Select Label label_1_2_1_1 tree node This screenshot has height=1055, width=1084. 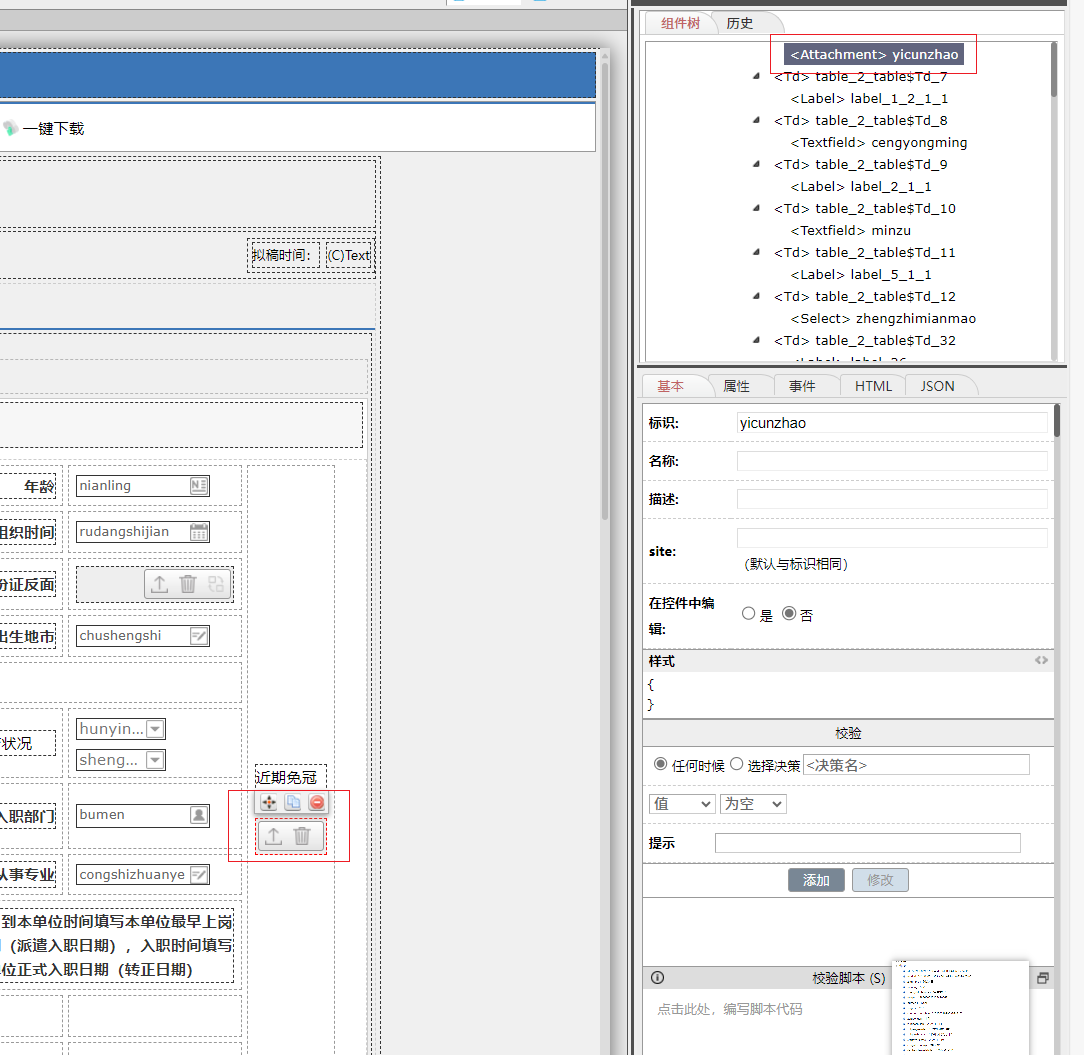click(869, 98)
